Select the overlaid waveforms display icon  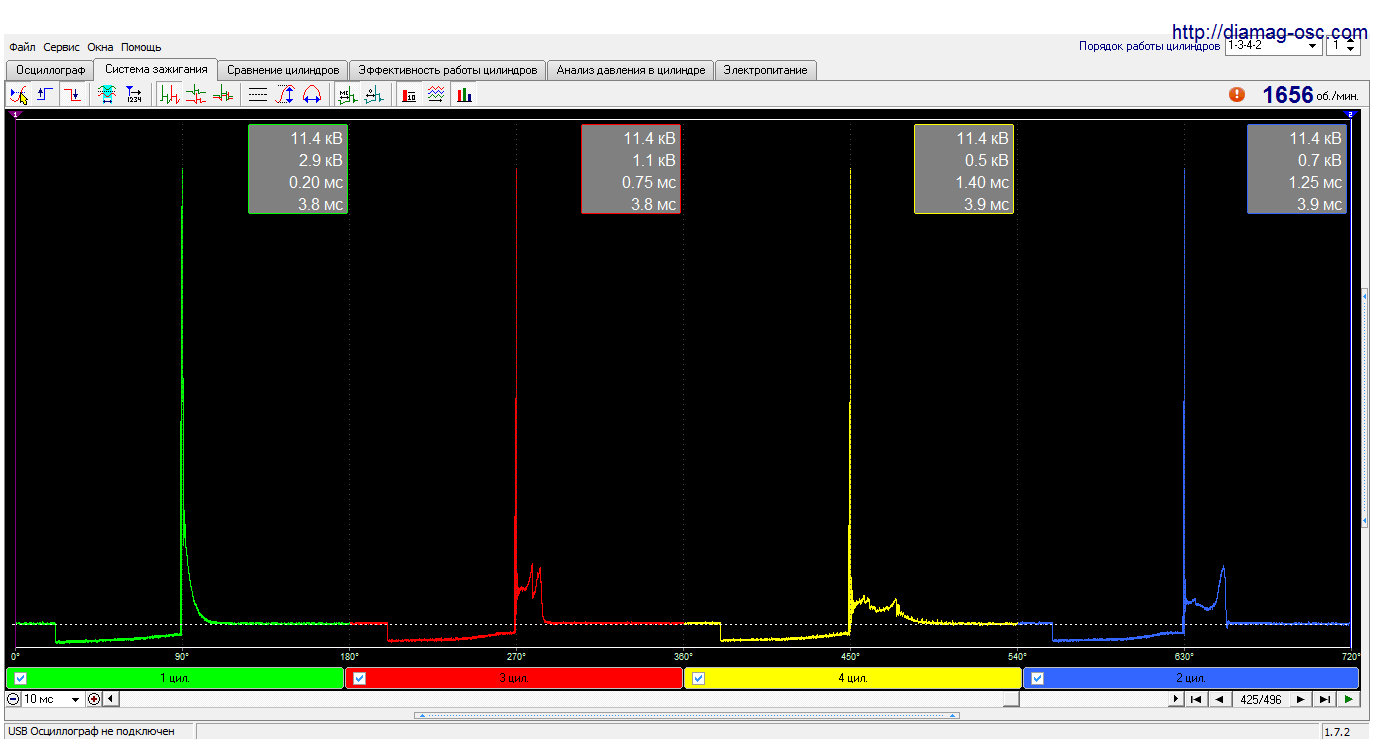coord(223,95)
